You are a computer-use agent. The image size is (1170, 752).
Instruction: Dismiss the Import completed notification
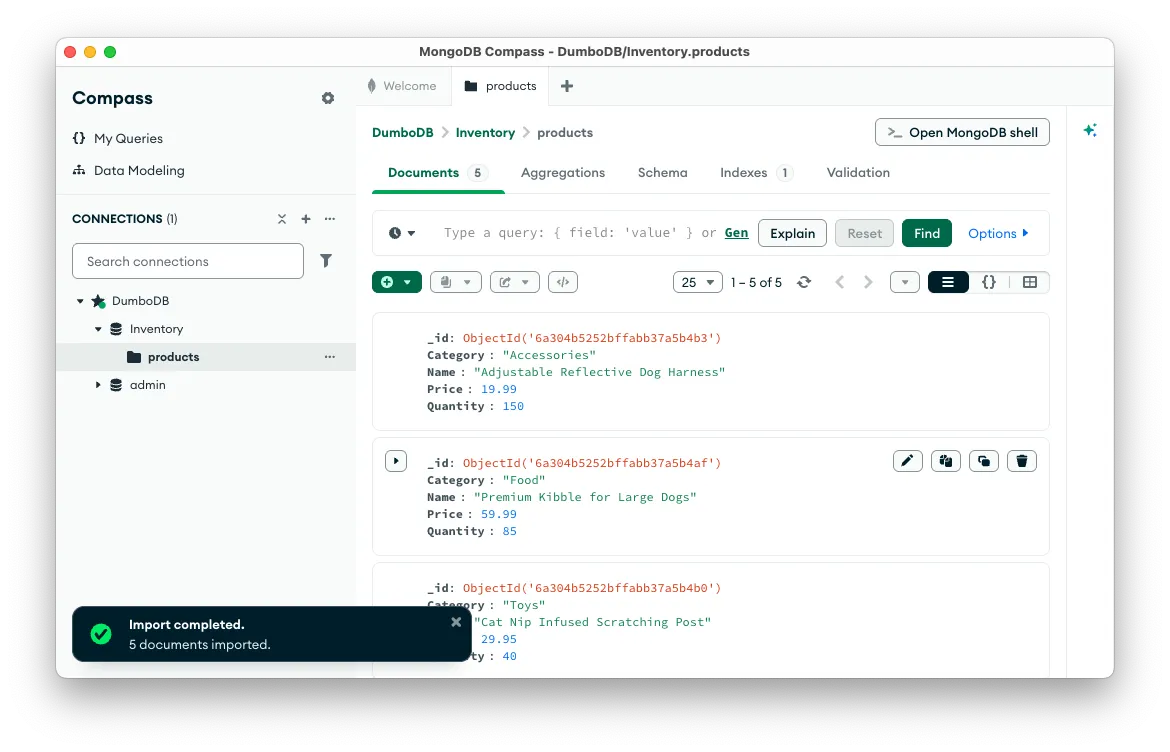456,623
